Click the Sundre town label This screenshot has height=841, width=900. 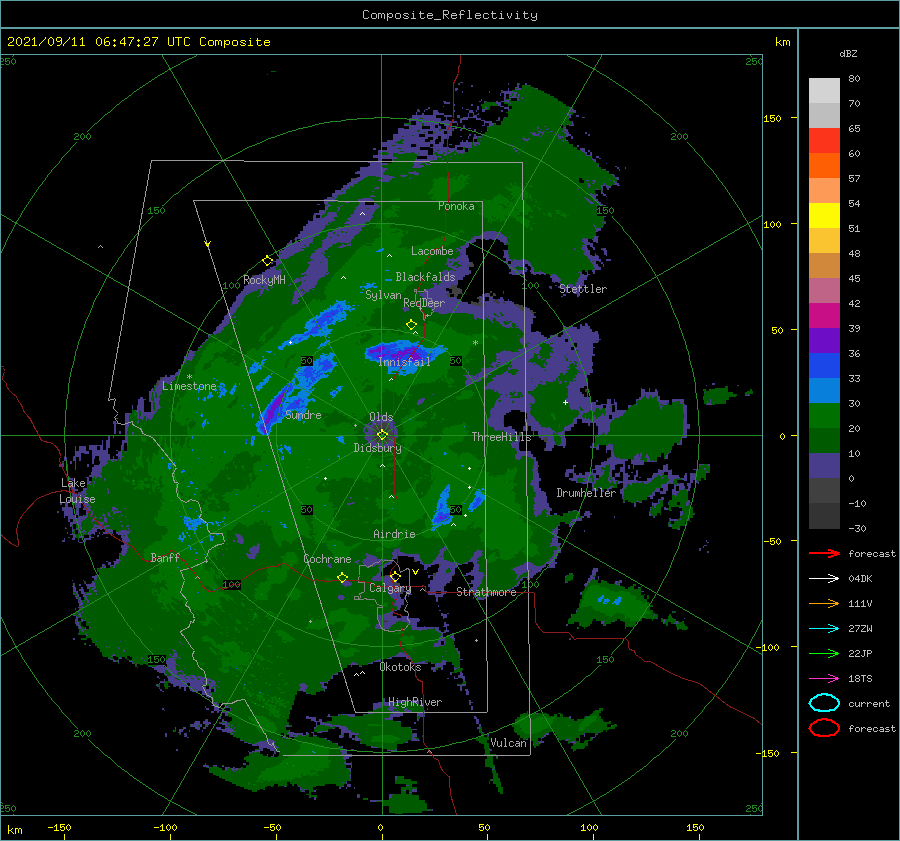303,415
